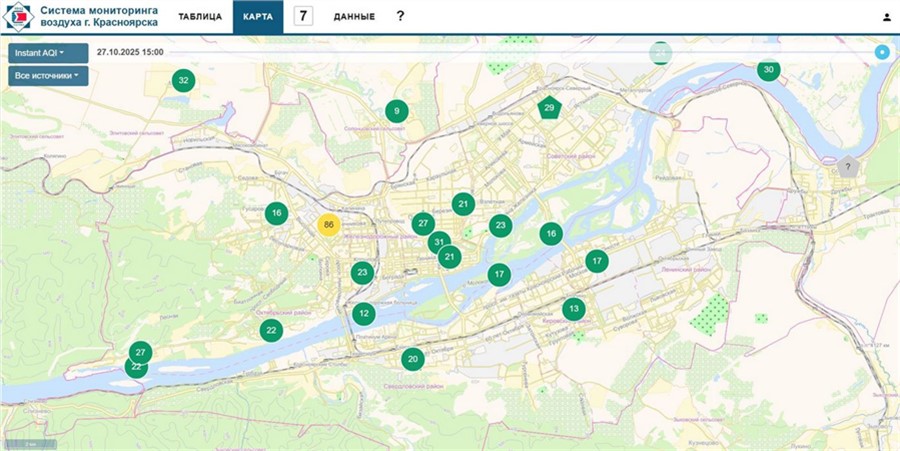Viewport: 900px width, 451px height.
Task: Click the green marker showing 20
Action: coord(412,359)
